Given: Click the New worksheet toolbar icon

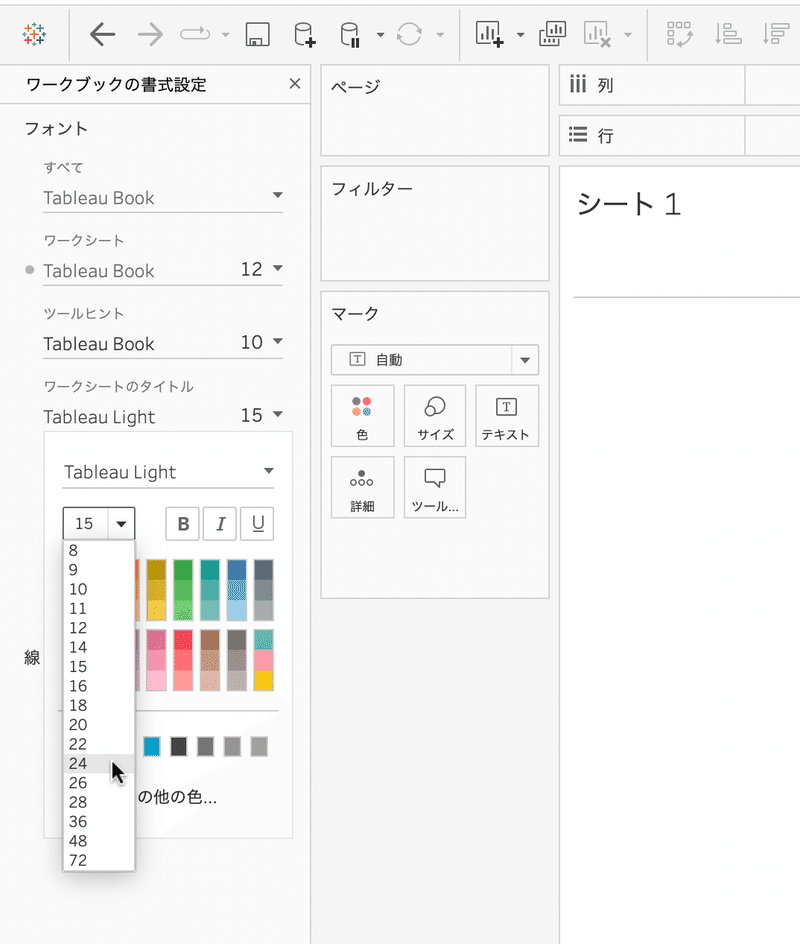Looking at the screenshot, I should coord(489,34).
